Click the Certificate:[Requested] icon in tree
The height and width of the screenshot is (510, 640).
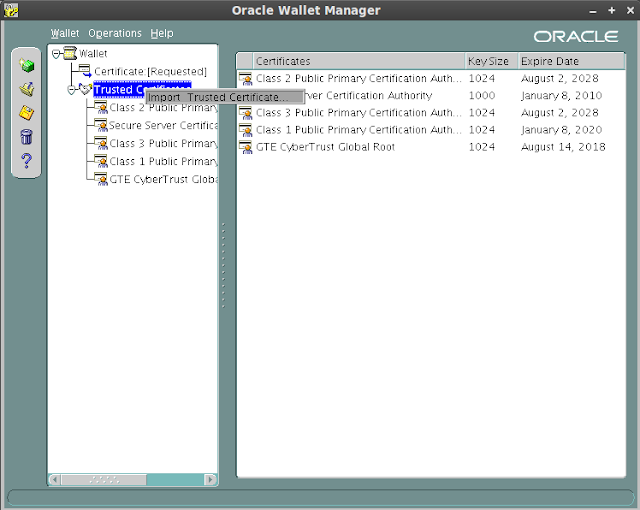click(x=85, y=71)
